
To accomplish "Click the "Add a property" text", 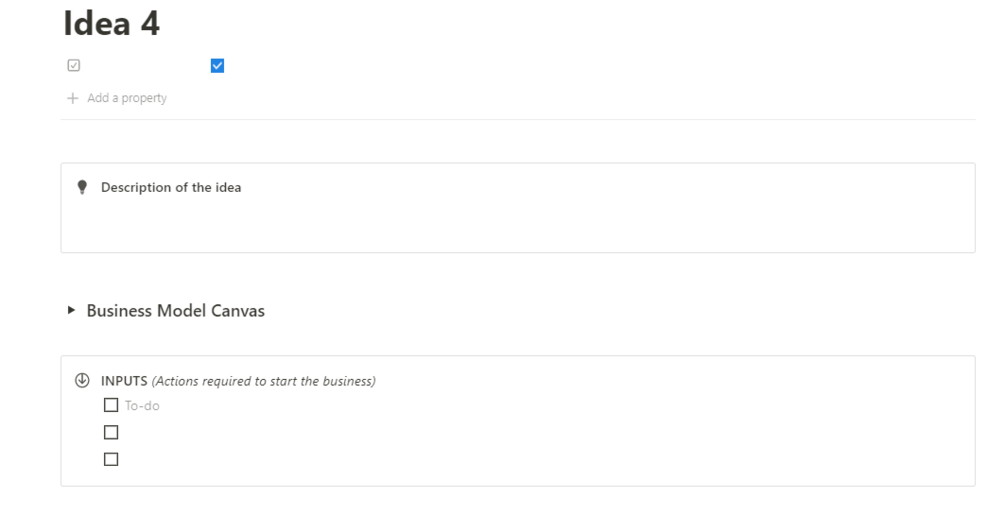I will click(127, 98).
